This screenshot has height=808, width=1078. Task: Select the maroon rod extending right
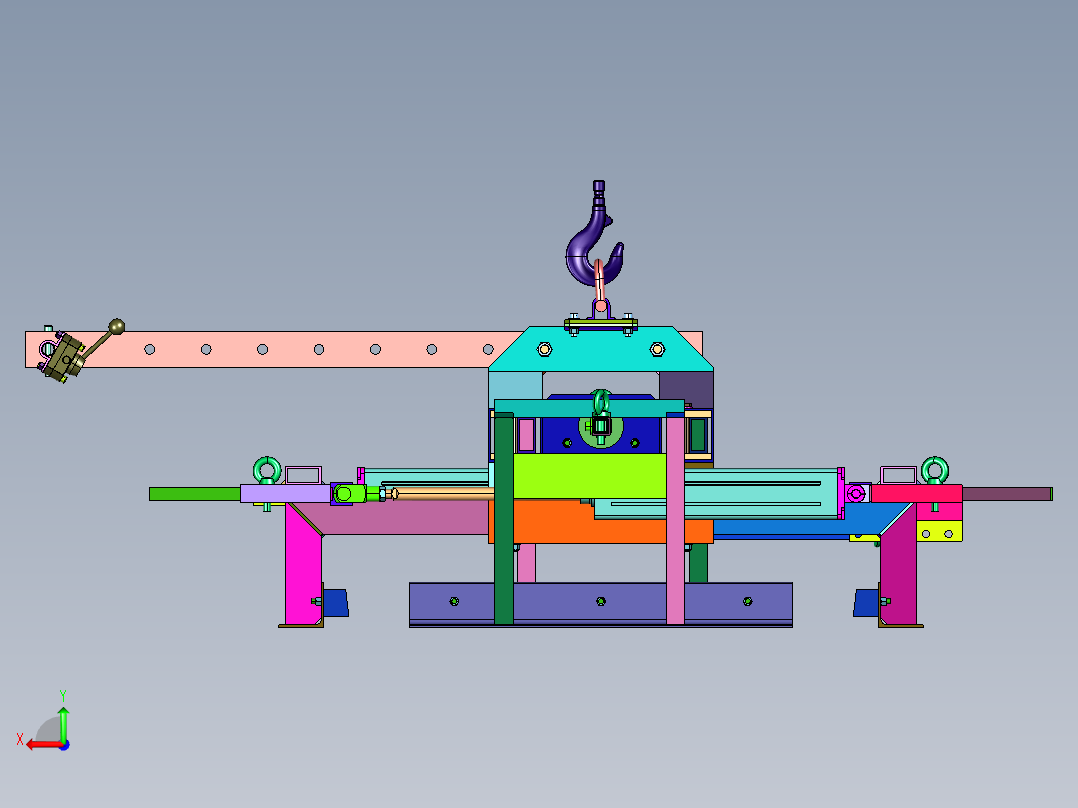point(1007,494)
